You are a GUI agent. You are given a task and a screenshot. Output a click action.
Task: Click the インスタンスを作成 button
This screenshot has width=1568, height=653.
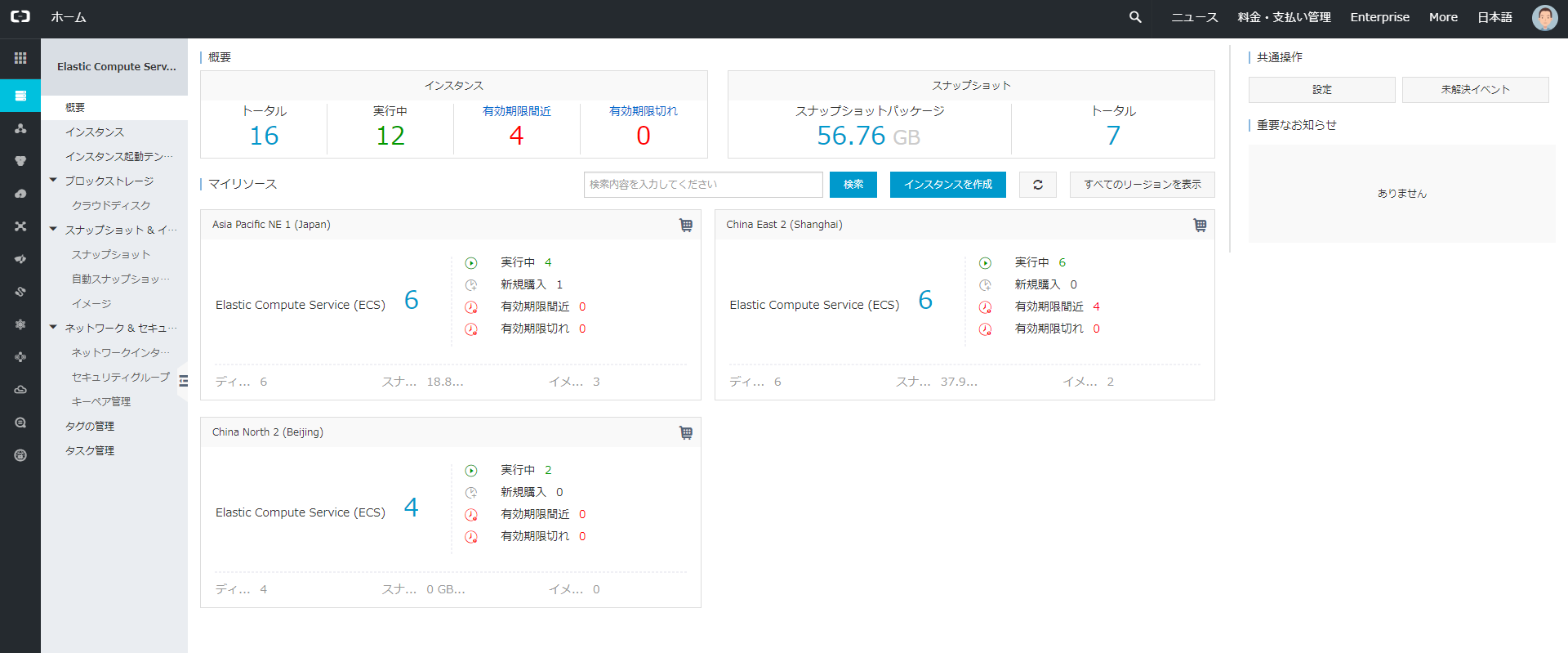pyautogui.click(x=947, y=185)
